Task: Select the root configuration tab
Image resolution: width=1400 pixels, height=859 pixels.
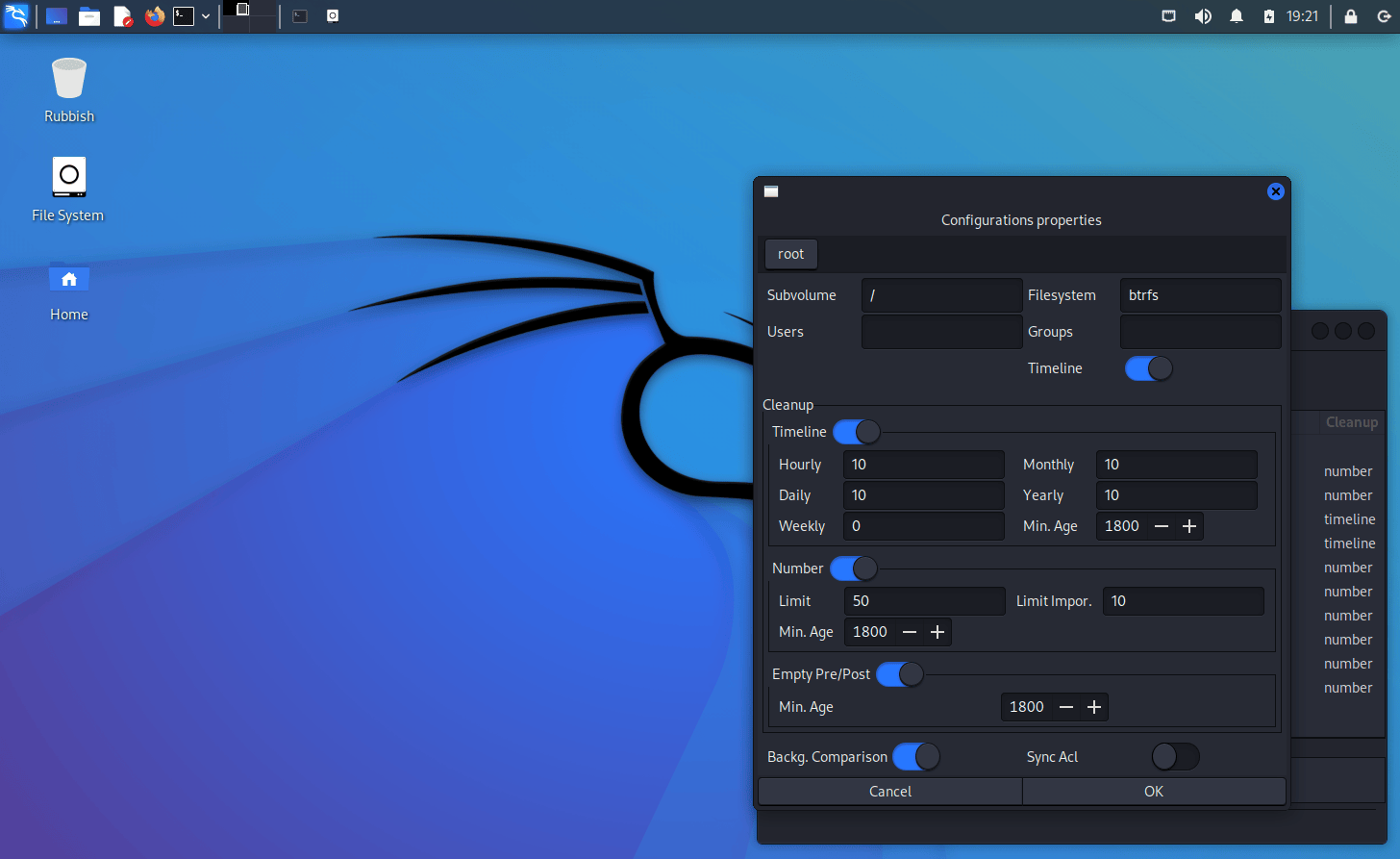Action: click(790, 254)
